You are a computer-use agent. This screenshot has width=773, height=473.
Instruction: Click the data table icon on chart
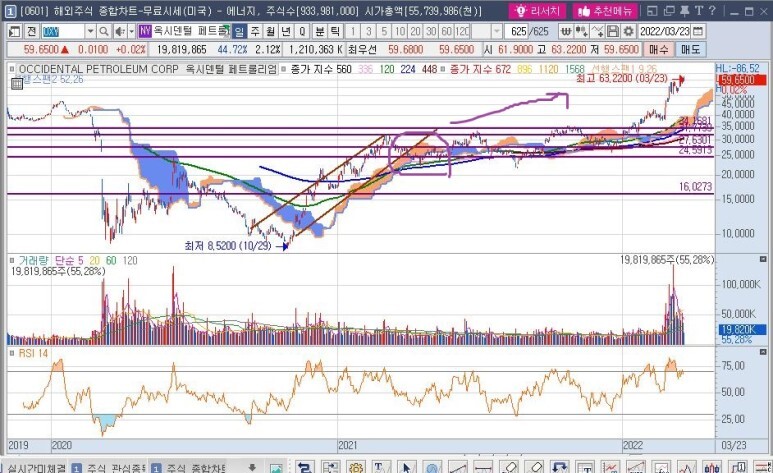(x=16, y=84)
